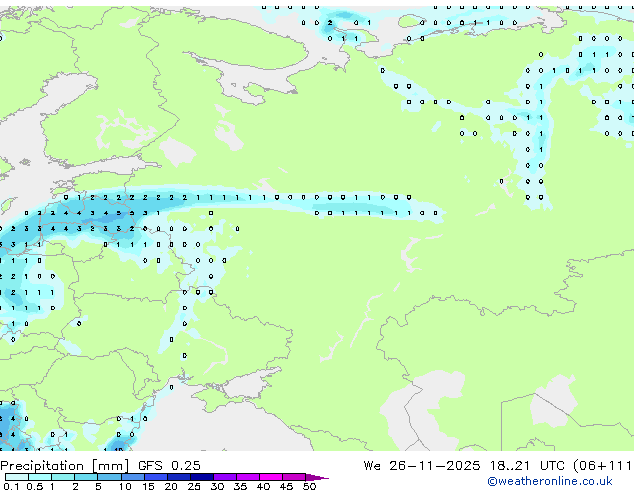Click the 45–50 mm legend color box
Viewport: 634px width, 490px height.
[294, 477]
